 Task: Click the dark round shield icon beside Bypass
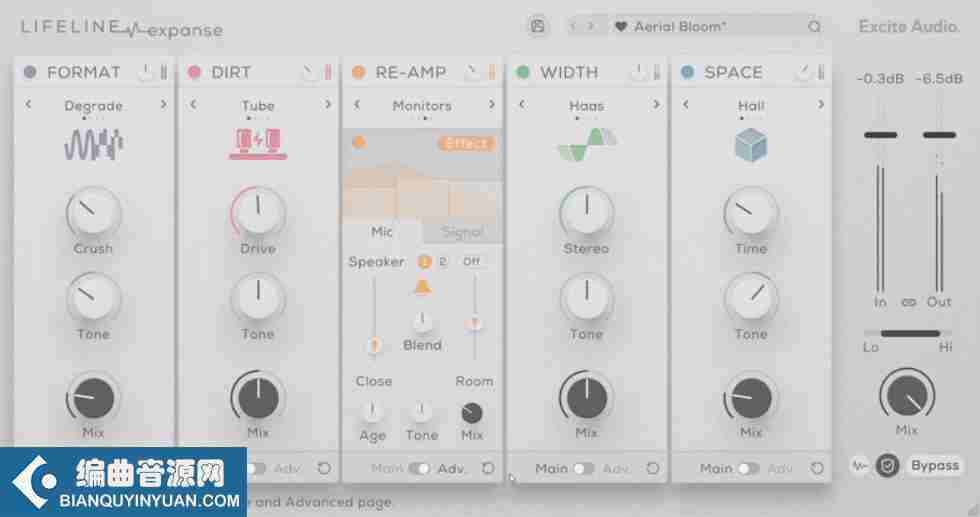[x=888, y=466]
